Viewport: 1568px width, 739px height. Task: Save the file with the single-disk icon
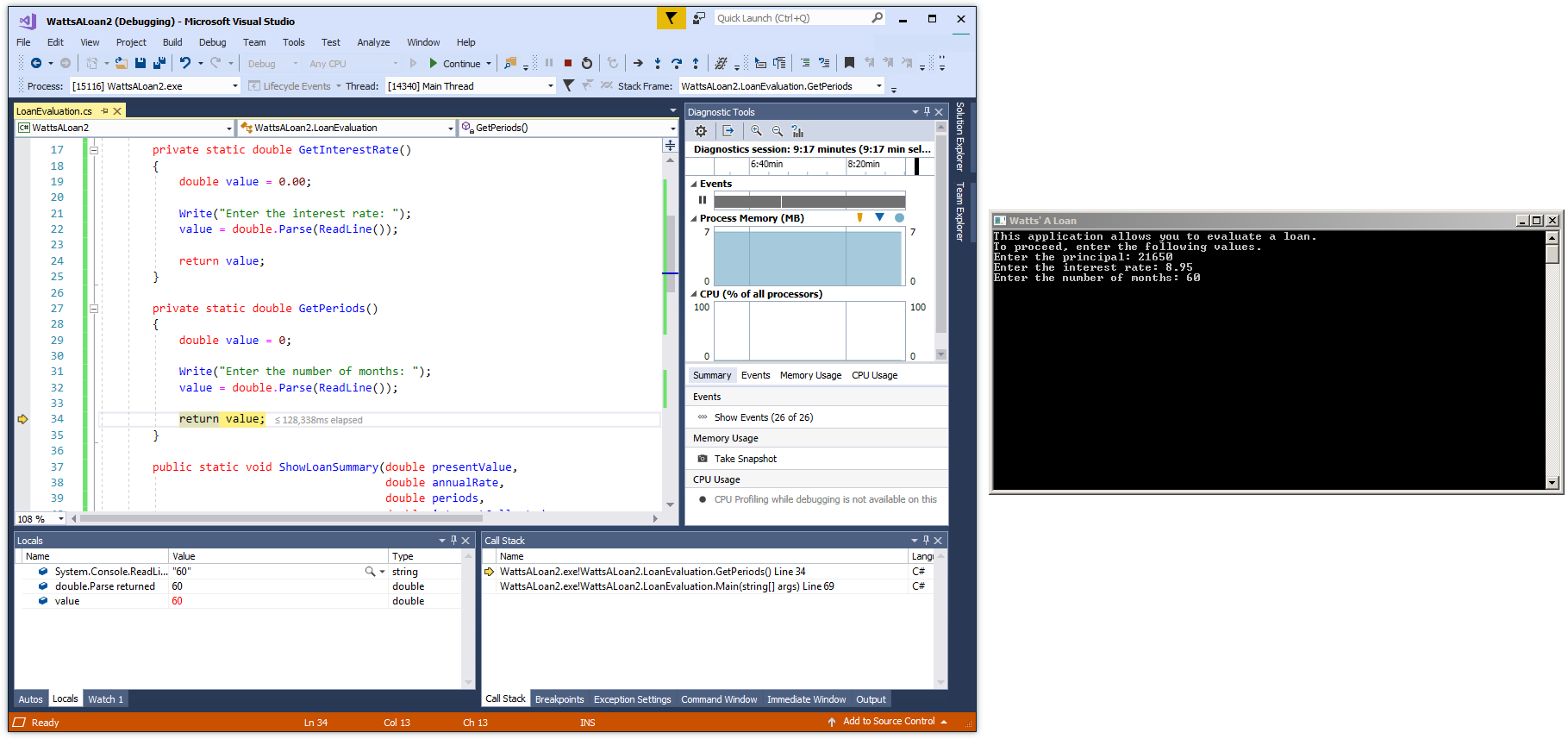pyautogui.click(x=141, y=63)
